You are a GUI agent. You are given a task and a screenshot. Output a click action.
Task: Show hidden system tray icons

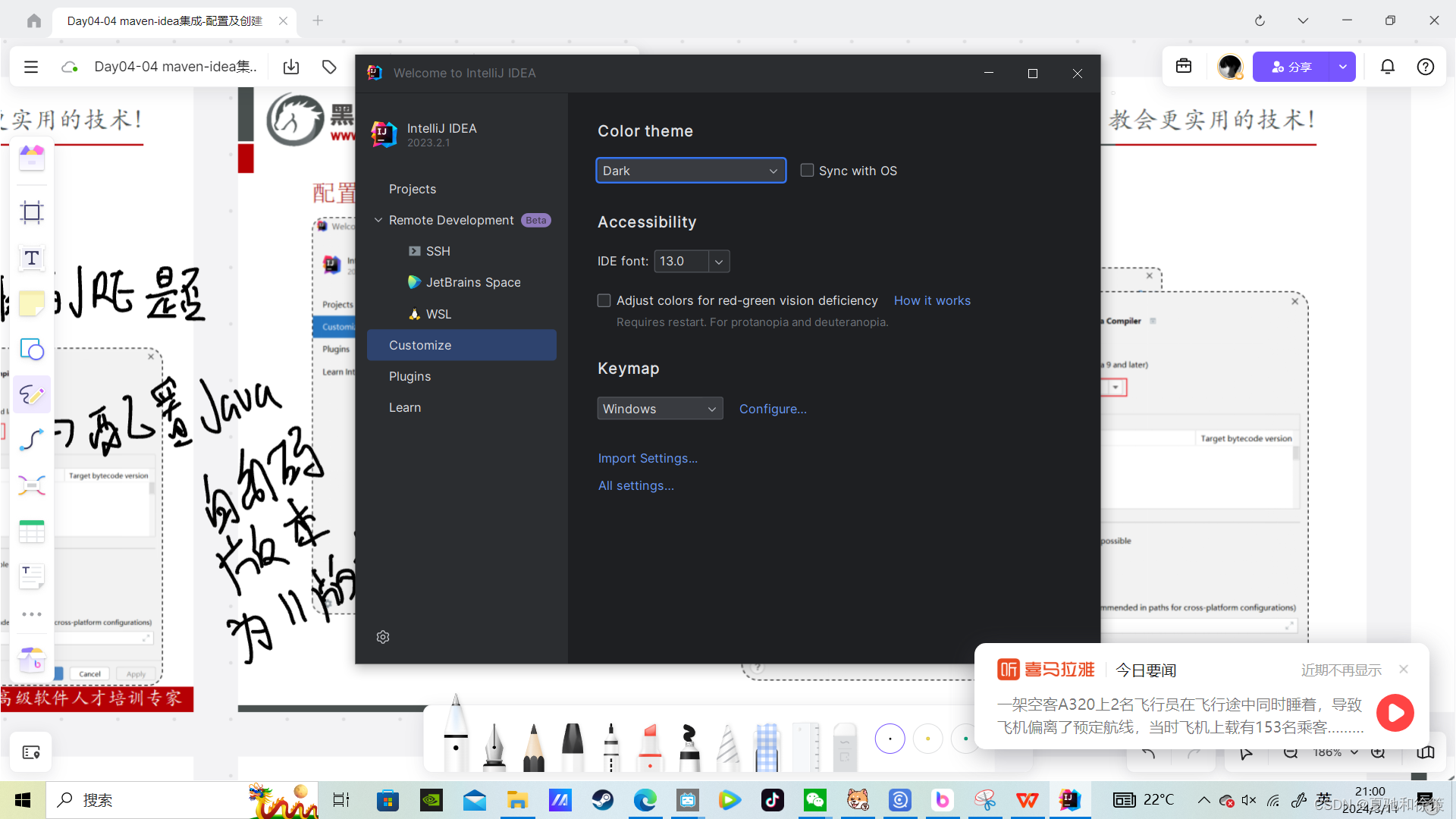(1203, 800)
